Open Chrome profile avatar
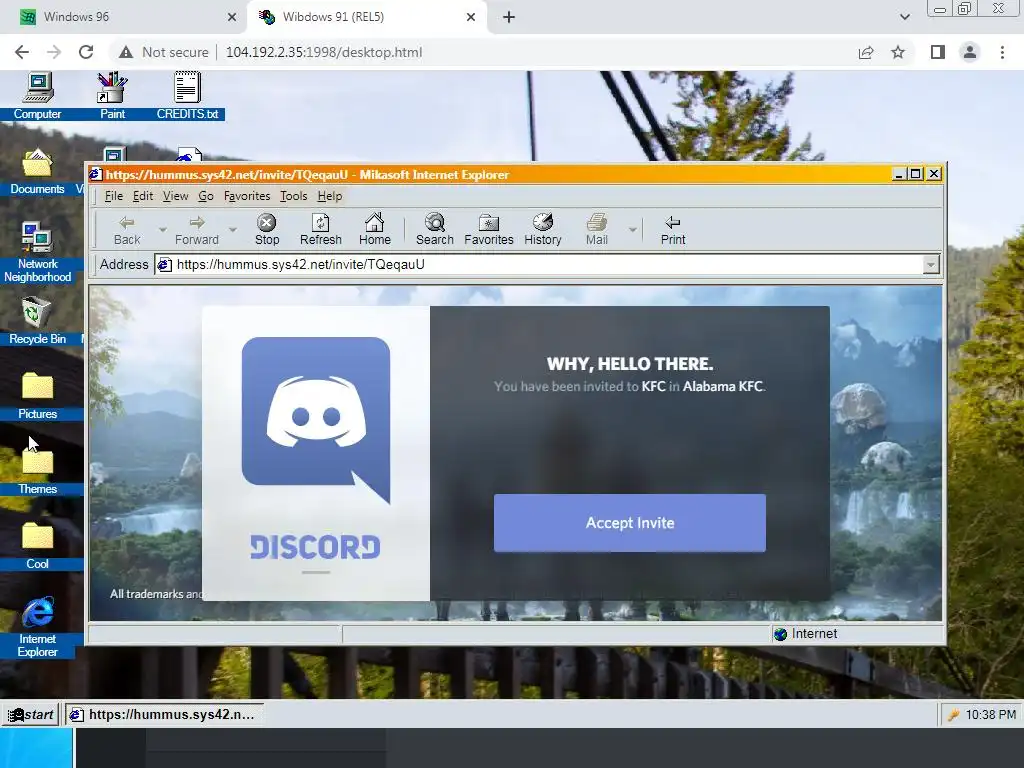Screen dimensions: 1024x768 click(x=970, y=52)
